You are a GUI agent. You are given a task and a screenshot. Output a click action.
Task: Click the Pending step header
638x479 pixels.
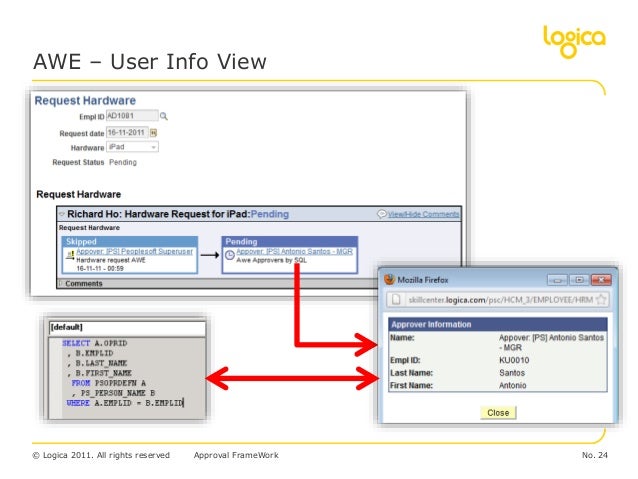(290, 241)
